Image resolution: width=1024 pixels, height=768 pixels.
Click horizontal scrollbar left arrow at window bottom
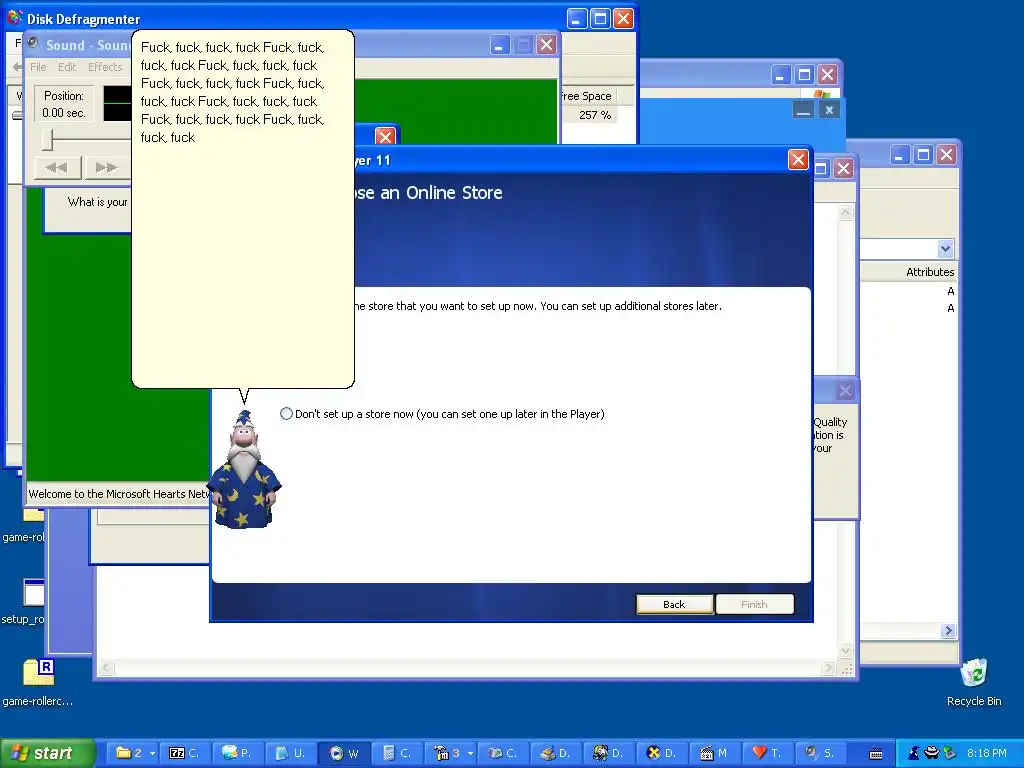click(x=106, y=668)
